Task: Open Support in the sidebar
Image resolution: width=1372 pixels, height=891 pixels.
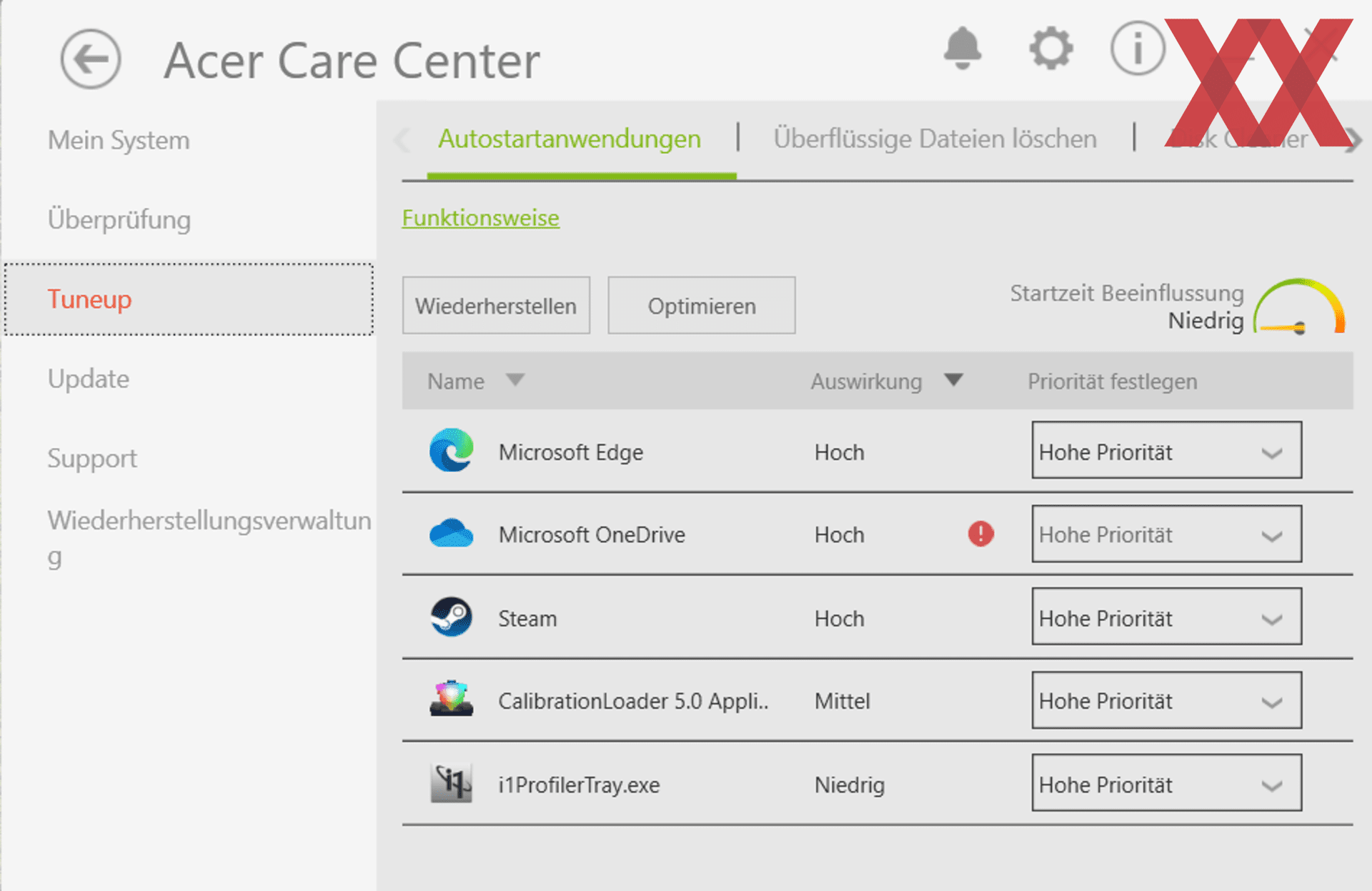Action: [92, 459]
